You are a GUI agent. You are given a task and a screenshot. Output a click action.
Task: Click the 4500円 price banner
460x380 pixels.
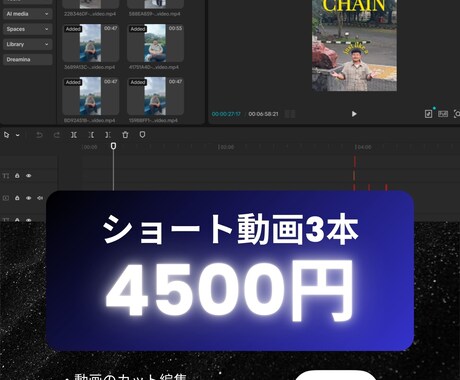pyautogui.click(x=230, y=271)
